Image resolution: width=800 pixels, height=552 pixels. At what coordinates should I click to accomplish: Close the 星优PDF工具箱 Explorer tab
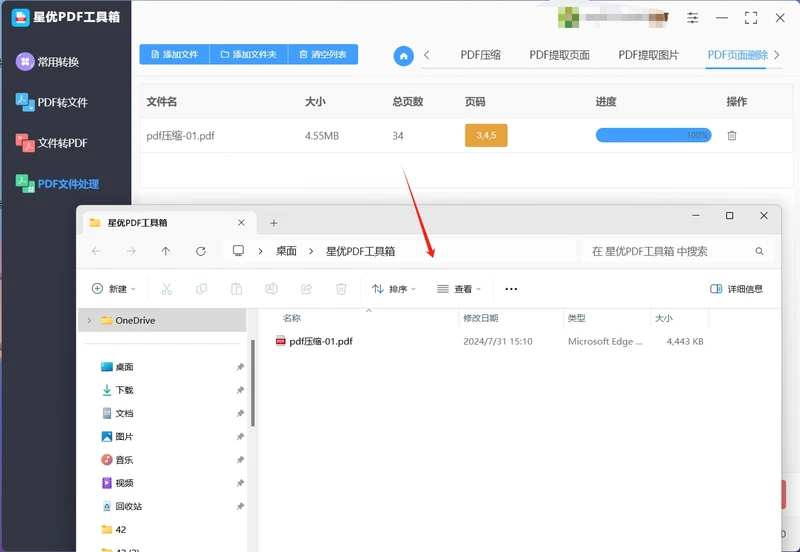(x=241, y=222)
